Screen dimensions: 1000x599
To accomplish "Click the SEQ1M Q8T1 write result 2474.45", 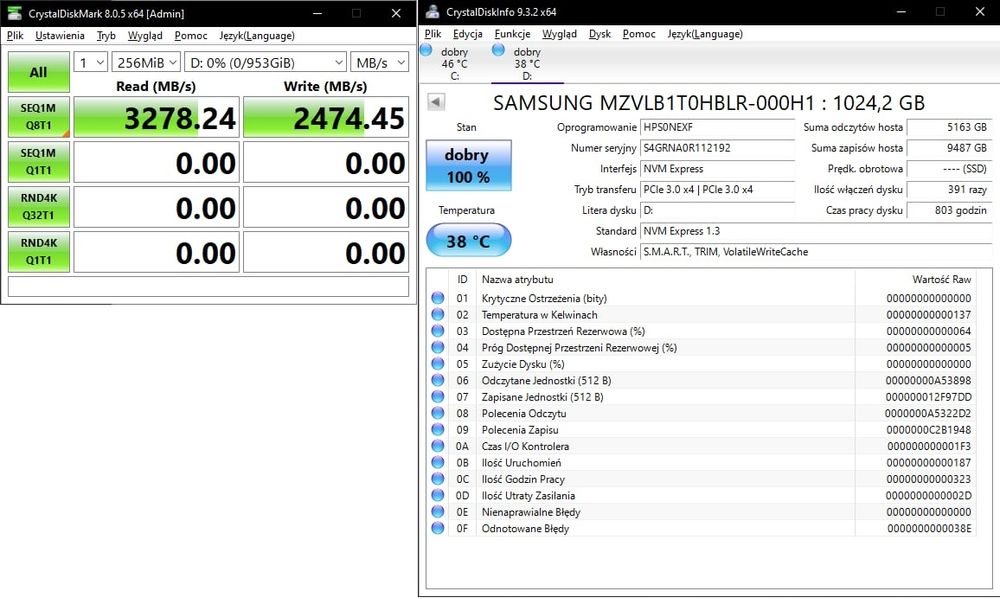I will 326,117.
